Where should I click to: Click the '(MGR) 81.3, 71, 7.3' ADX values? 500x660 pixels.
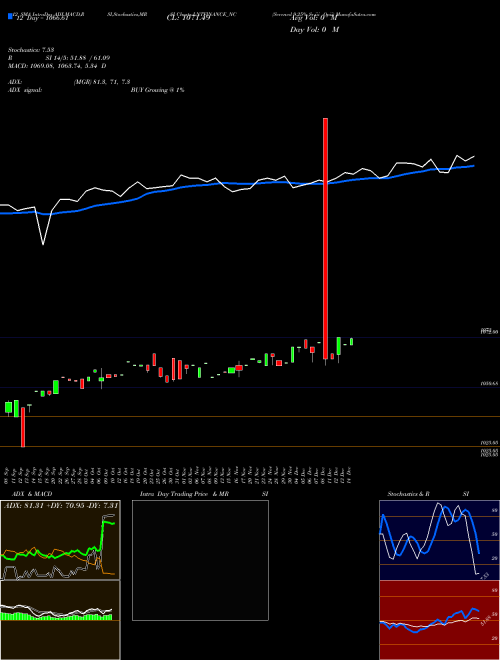tap(102, 82)
